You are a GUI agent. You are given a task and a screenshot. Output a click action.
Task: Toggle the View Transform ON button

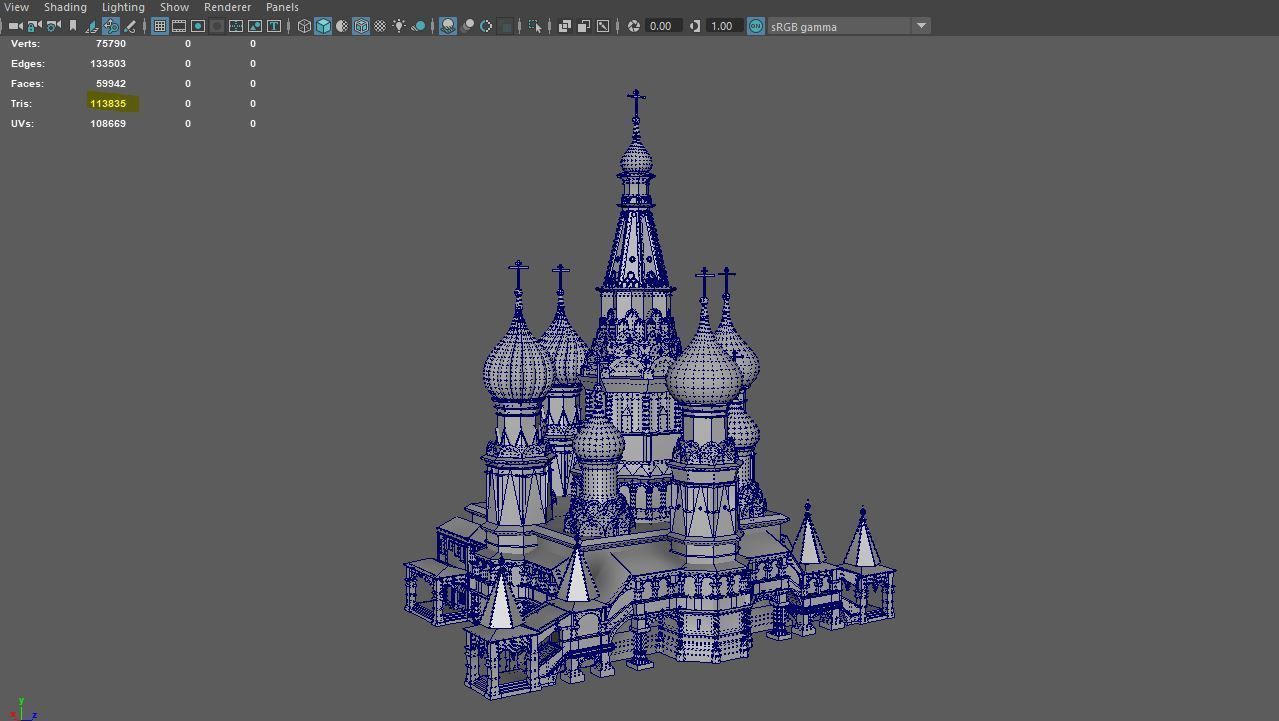756,26
